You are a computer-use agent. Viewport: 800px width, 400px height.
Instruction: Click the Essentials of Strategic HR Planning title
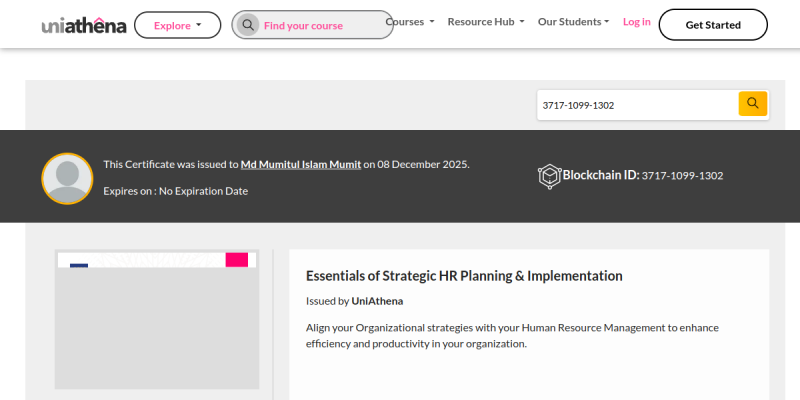point(464,276)
